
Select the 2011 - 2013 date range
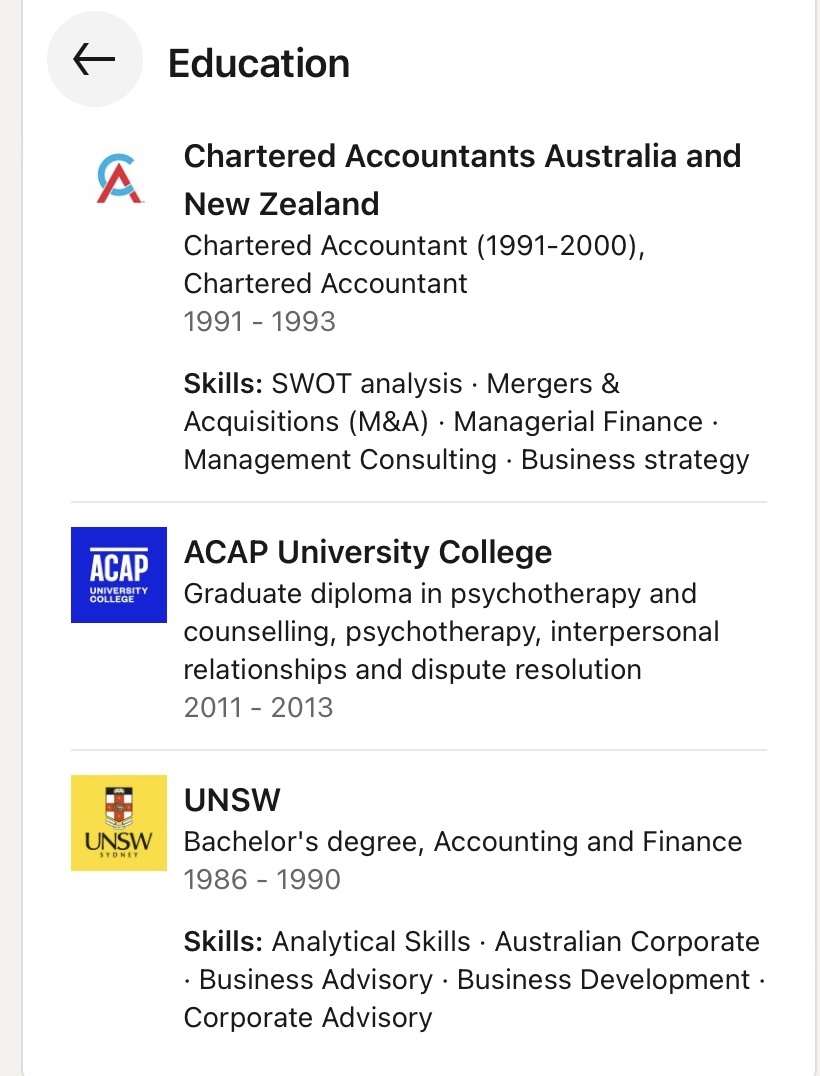coord(258,708)
